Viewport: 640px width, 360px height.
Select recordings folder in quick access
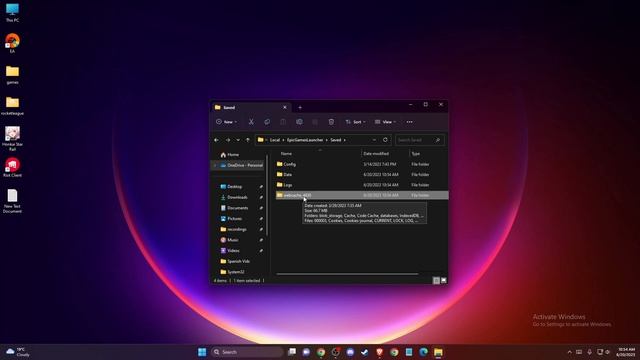237,229
